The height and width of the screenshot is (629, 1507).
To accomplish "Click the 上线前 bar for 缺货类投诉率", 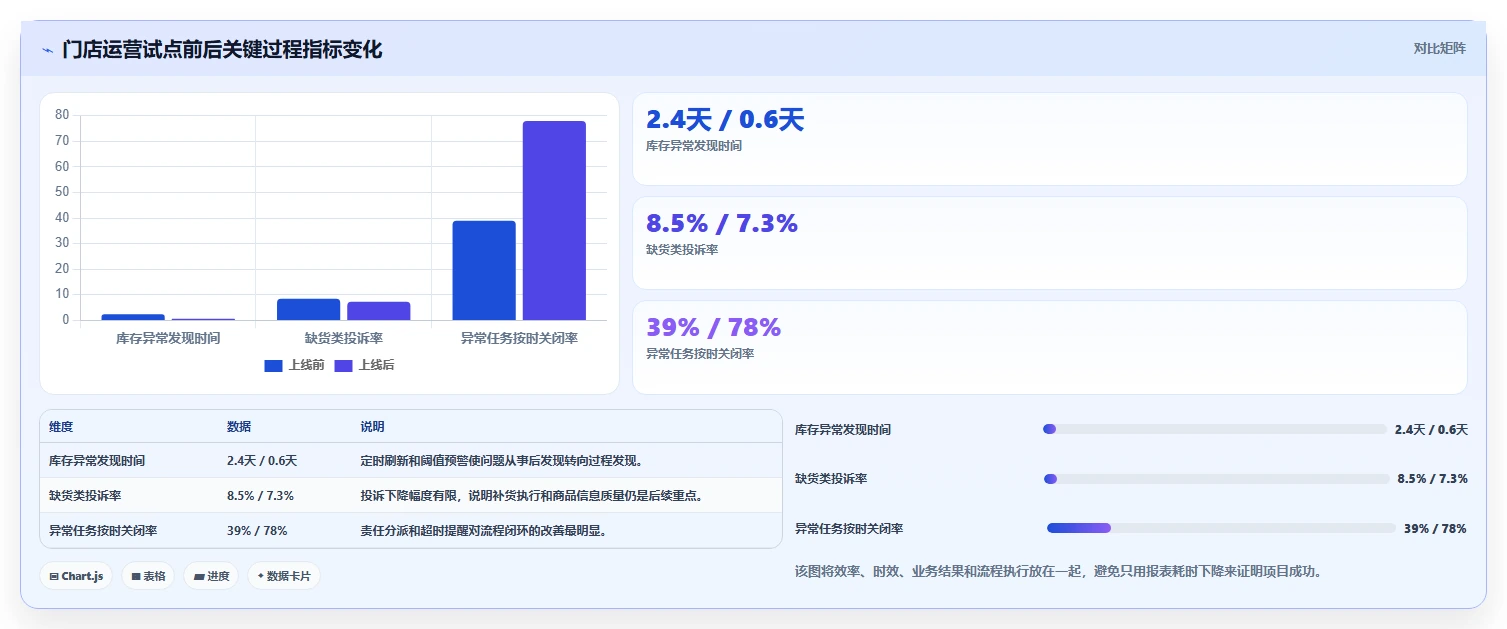I will pyautogui.click(x=308, y=310).
